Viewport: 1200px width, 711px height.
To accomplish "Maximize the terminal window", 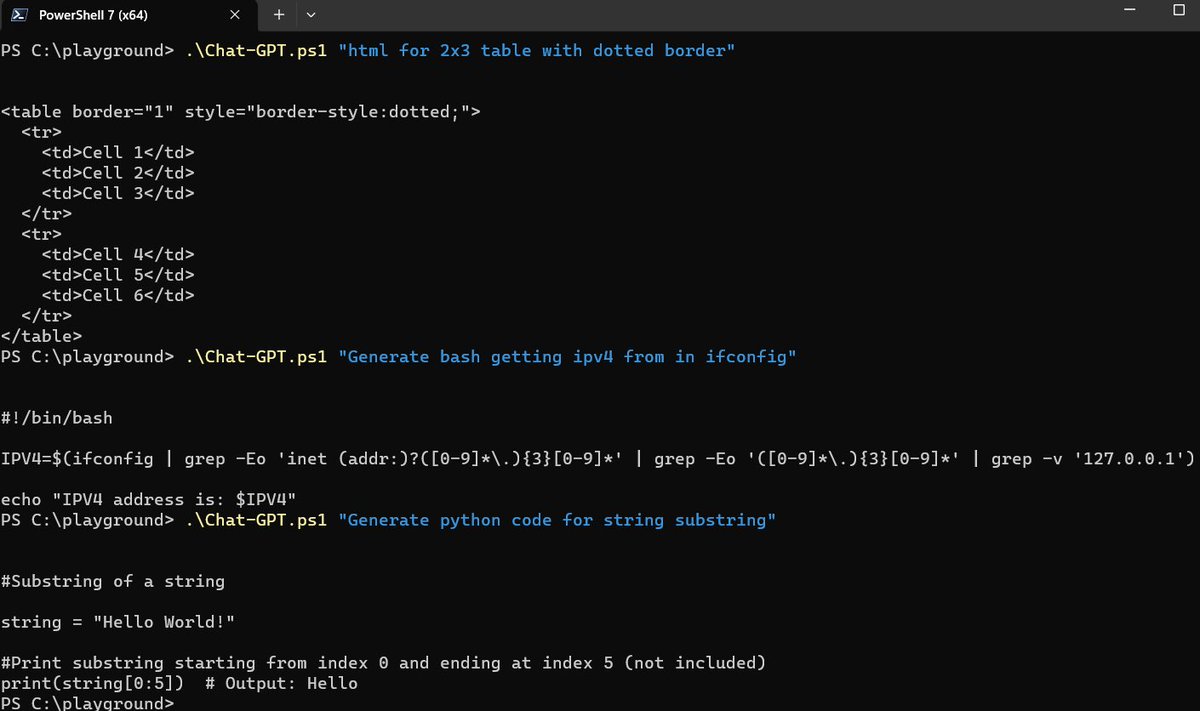I will point(1178,10).
